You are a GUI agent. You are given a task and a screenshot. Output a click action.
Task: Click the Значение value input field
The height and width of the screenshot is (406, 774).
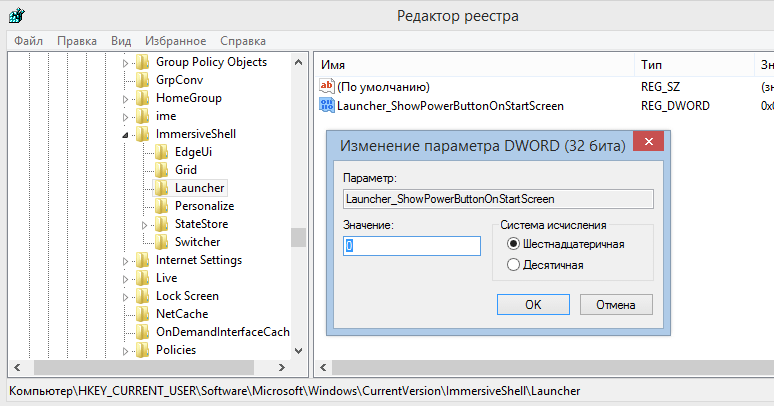coord(411,245)
